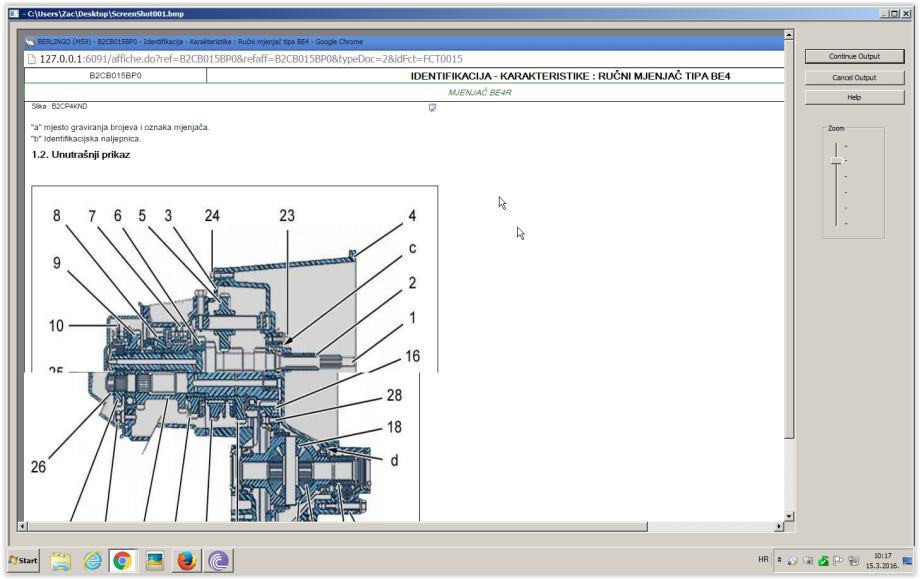
Task: Open Help in the print preview panel
Action: 853,97
